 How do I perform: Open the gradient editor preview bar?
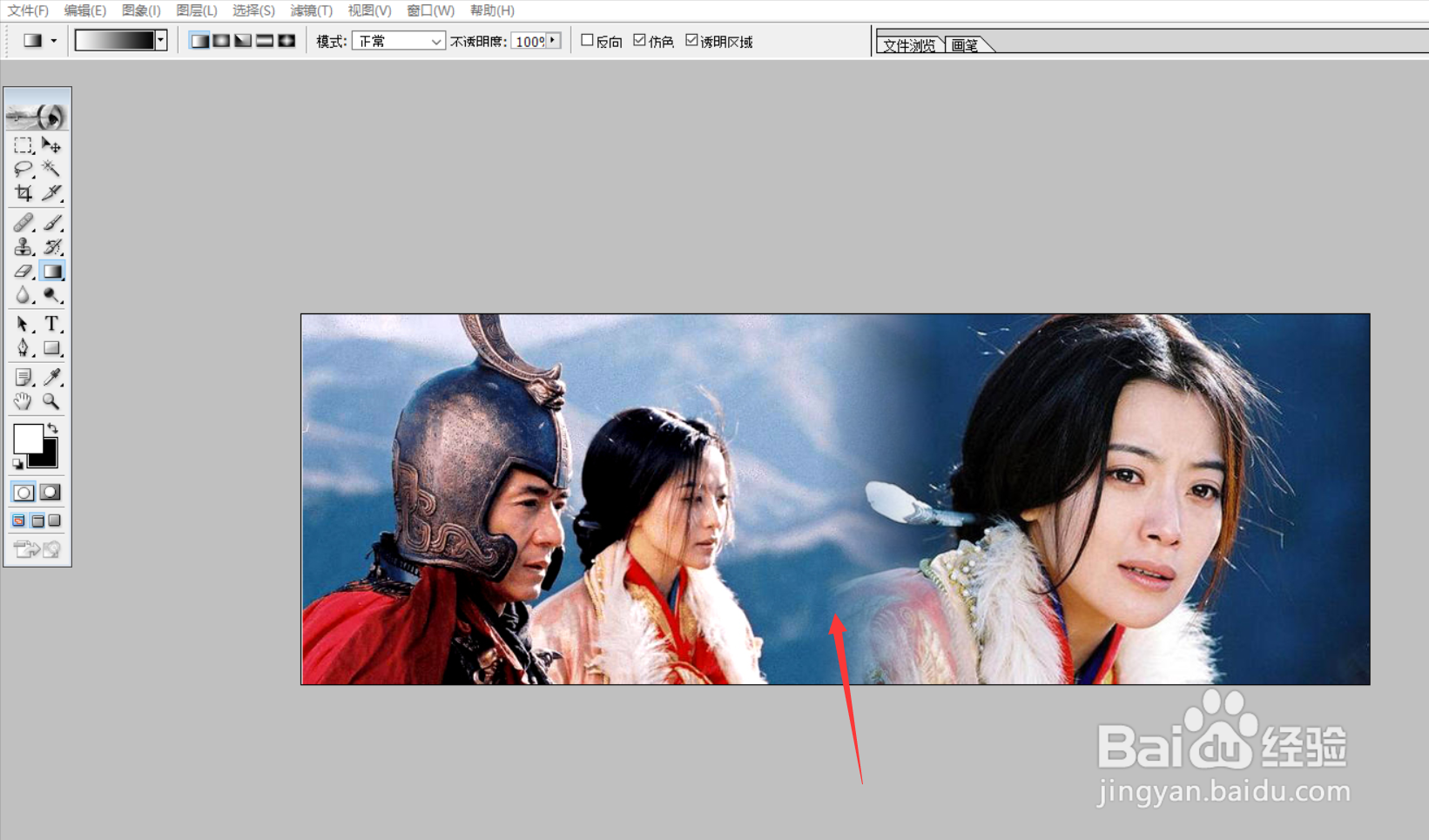115,40
